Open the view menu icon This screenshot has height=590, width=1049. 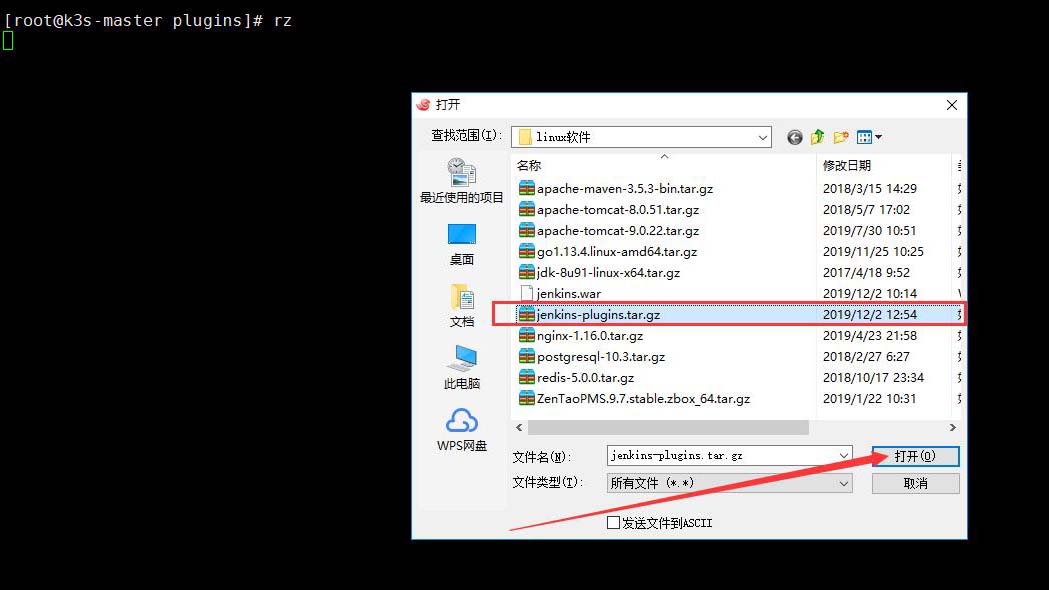click(x=869, y=137)
